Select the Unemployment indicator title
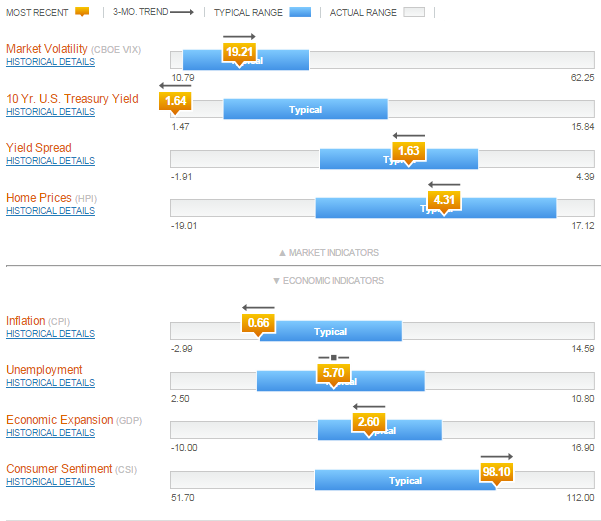The image size is (601, 521). [44, 370]
